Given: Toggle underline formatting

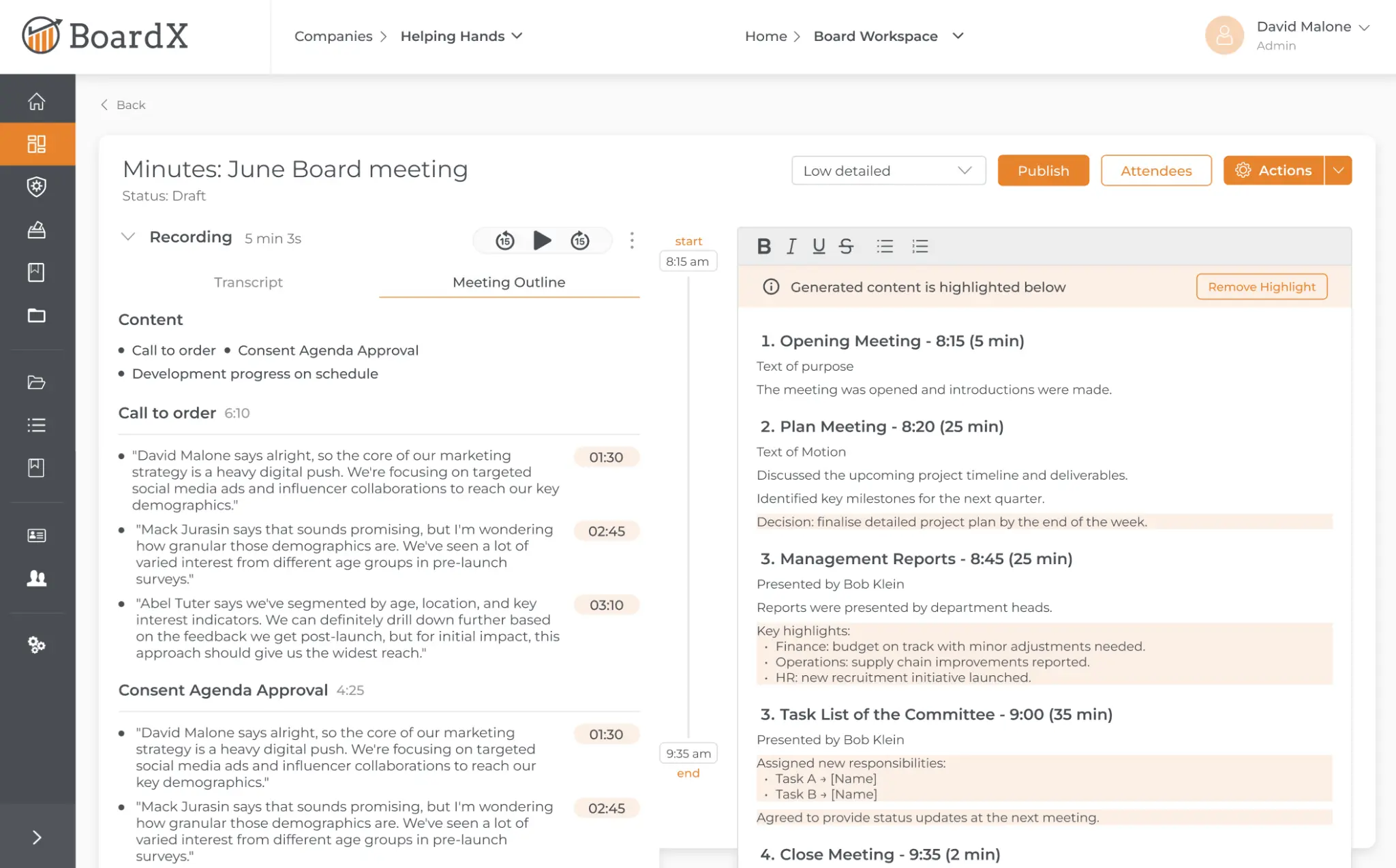Looking at the screenshot, I should [818, 246].
